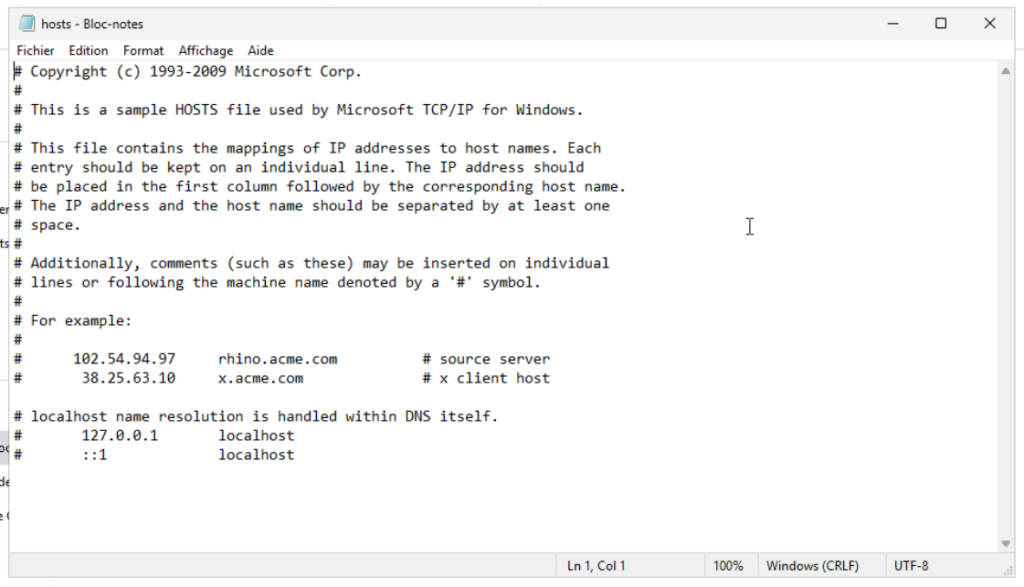Image resolution: width=1024 pixels, height=587 pixels.
Task: Open the Format menu
Action: pyautogui.click(x=143, y=51)
